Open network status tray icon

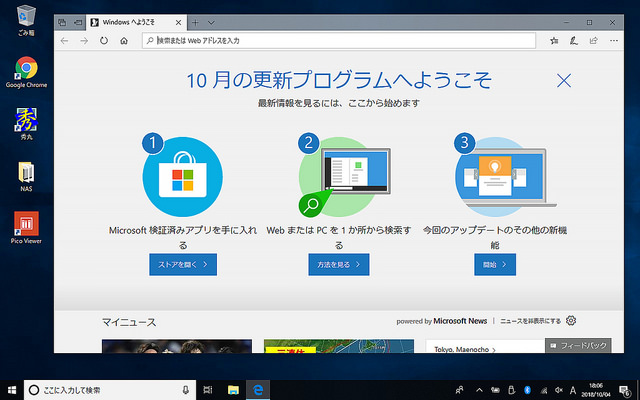click(x=543, y=390)
